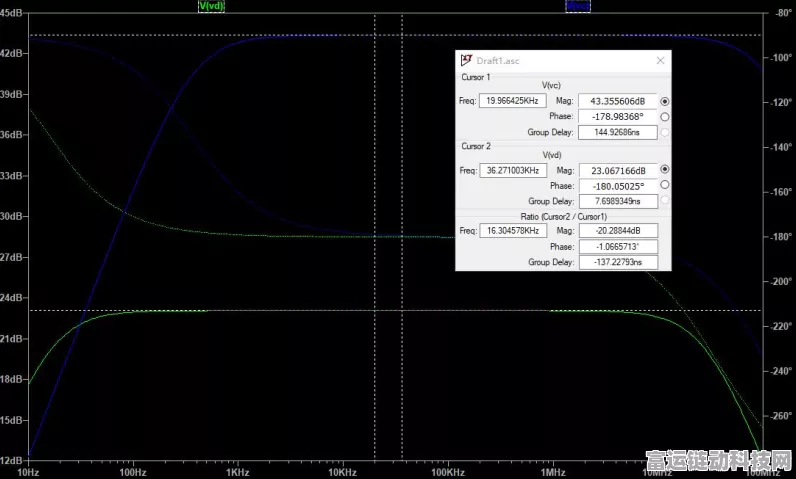The height and width of the screenshot is (479, 796).
Task: Click Ratio Group Delay field -137.22793ns
Action: 618,262
